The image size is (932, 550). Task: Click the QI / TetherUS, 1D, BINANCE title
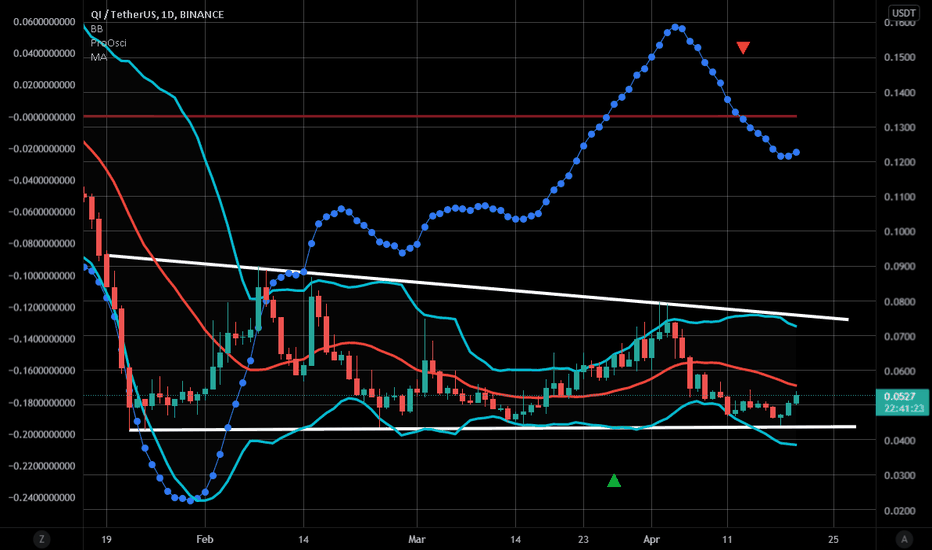tap(157, 14)
